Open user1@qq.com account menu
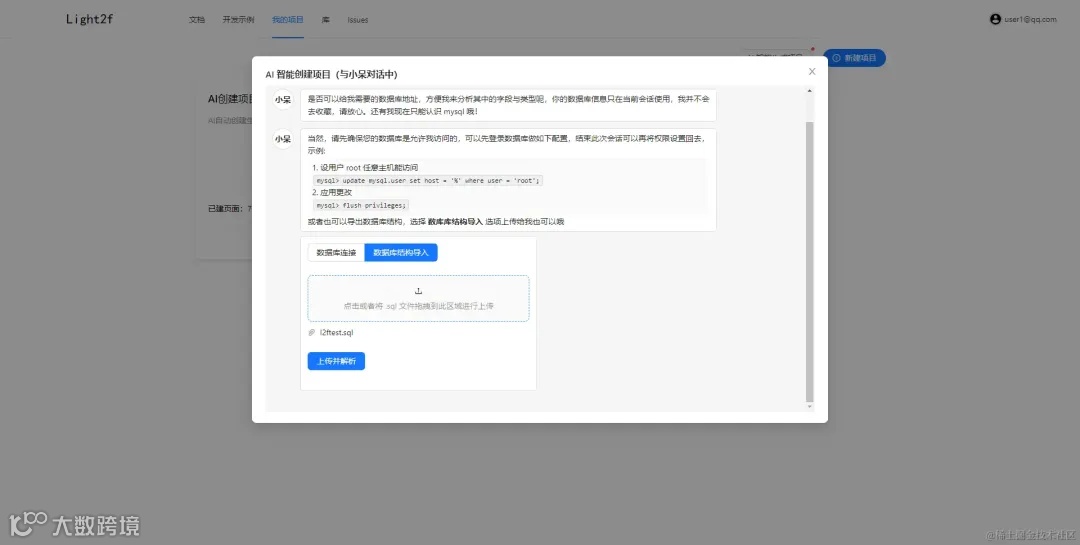The height and width of the screenshot is (545, 1080). 1030,19
